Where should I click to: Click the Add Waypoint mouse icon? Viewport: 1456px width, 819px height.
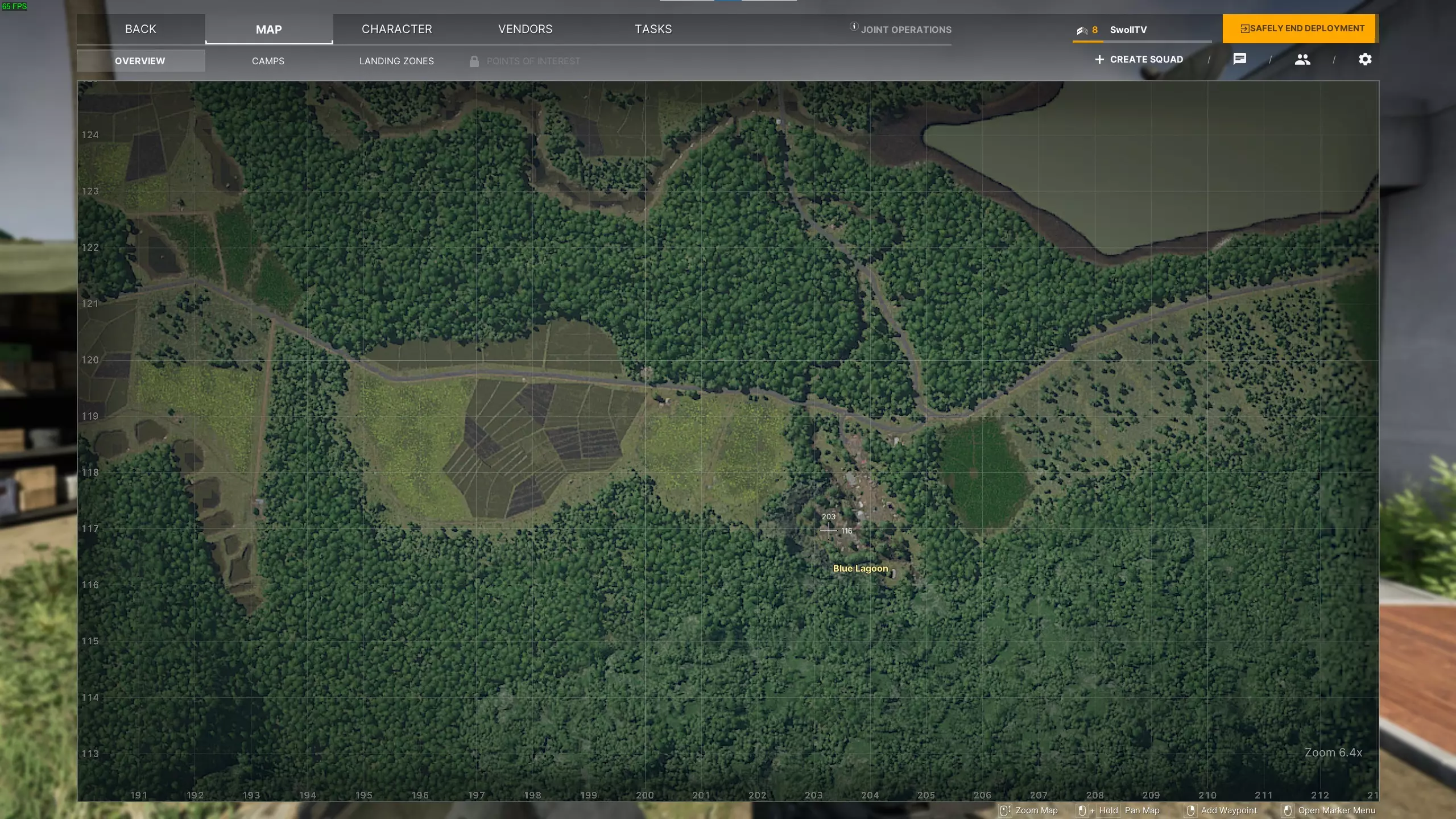click(1190, 810)
